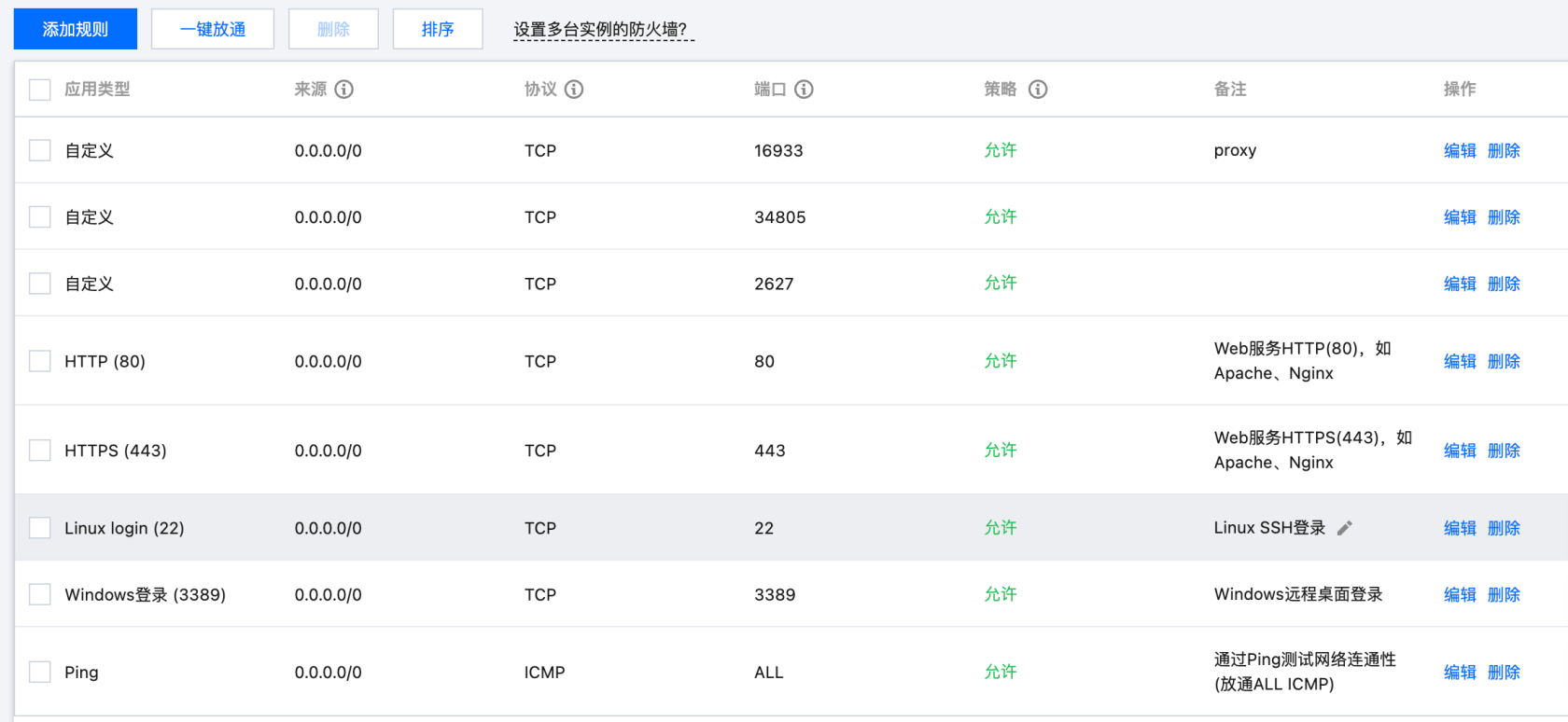Check the box for port 34805 rule
1568x722 pixels.
(x=40, y=217)
